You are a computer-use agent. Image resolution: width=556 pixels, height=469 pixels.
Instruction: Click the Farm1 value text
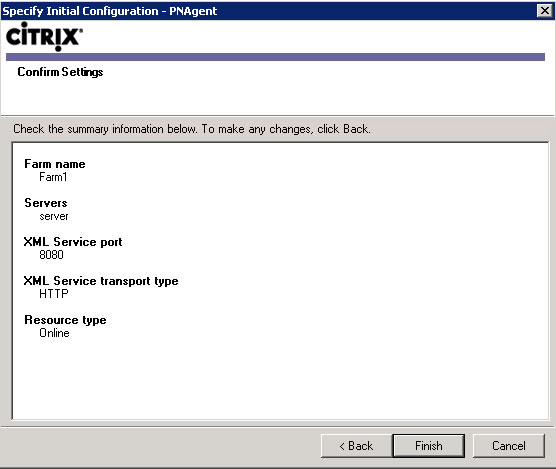point(53,177)
